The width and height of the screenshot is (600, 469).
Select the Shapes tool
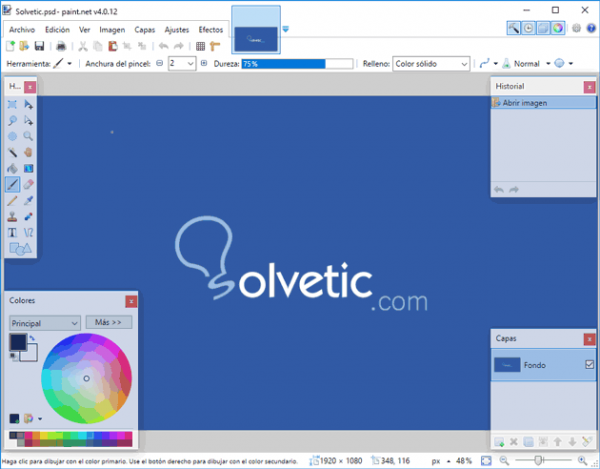20,249
